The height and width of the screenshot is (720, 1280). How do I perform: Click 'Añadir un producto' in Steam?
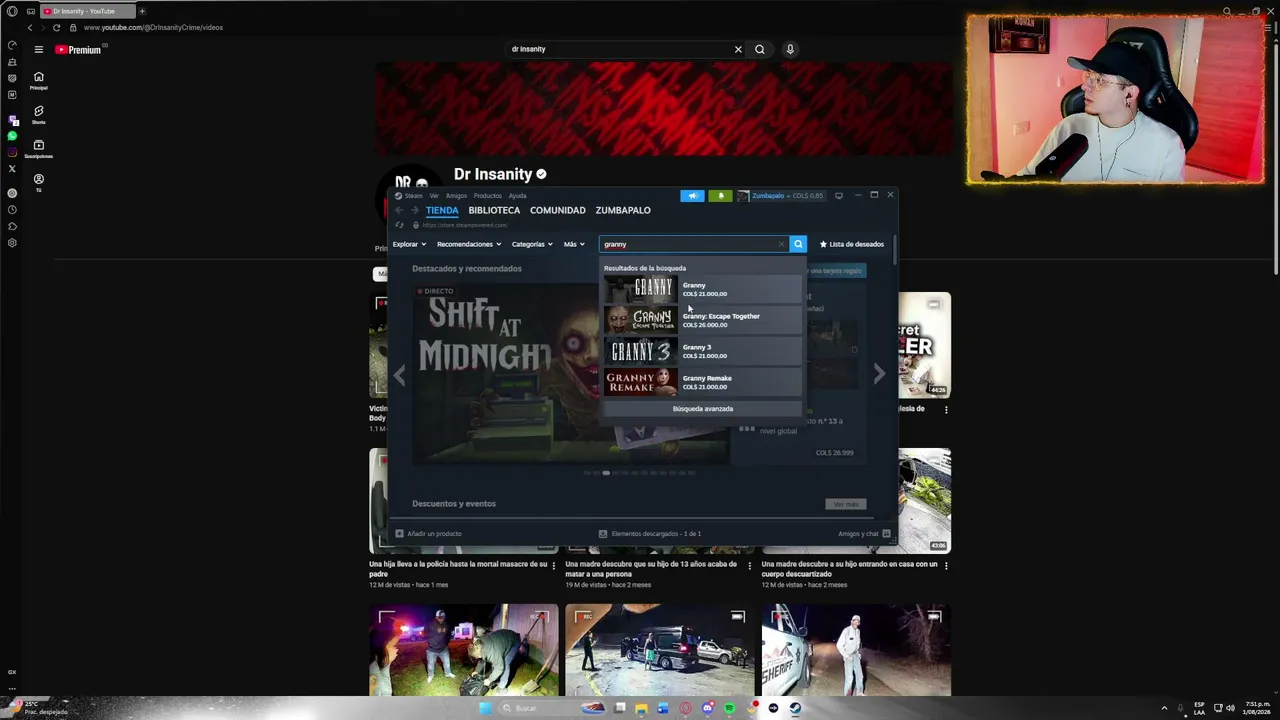click(429, 534)
